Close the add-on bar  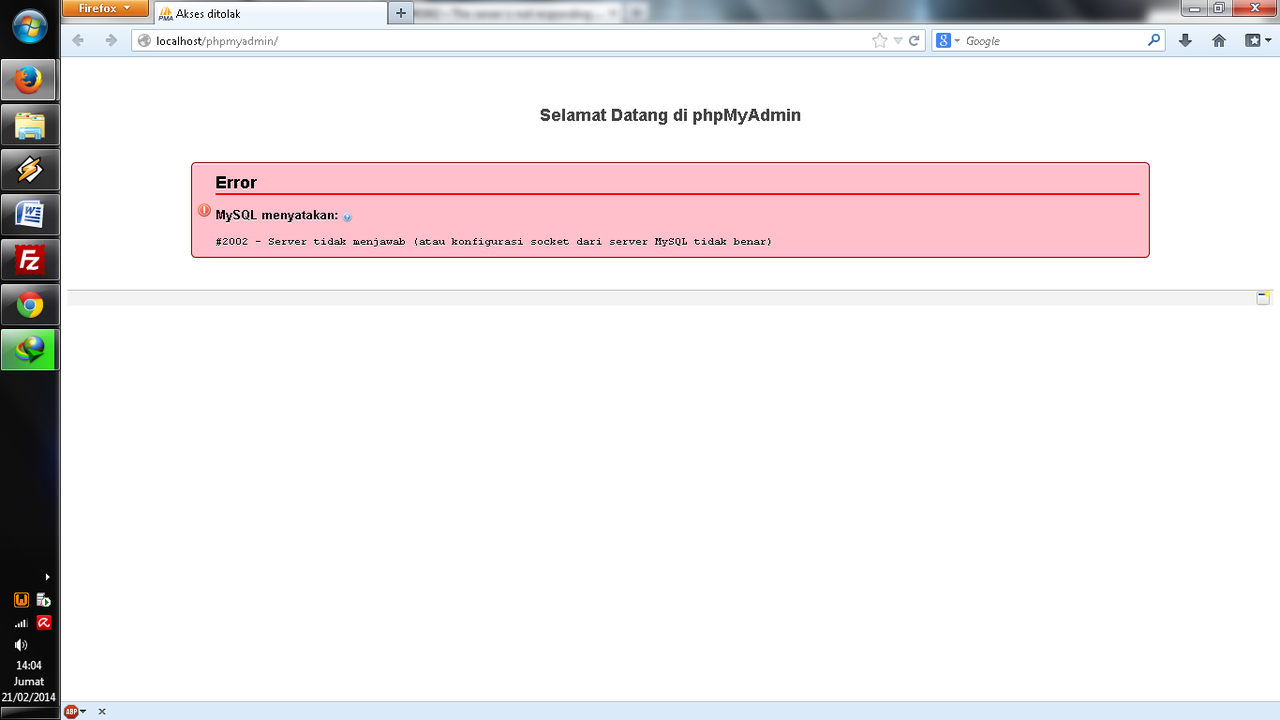(102, 712)
